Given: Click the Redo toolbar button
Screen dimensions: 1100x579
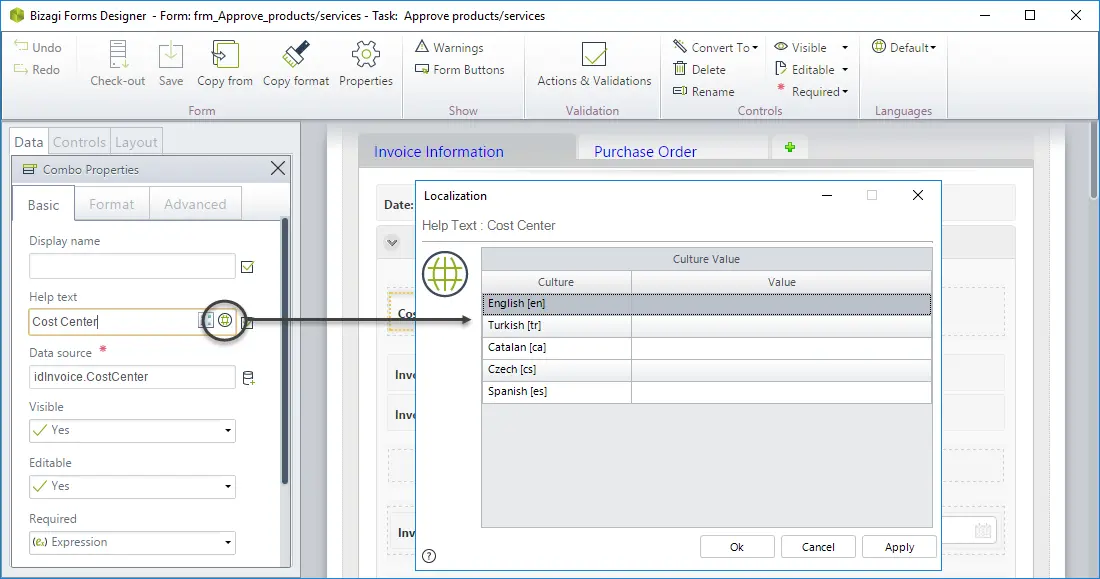Looking at the screenshot, I should (37, 69).
